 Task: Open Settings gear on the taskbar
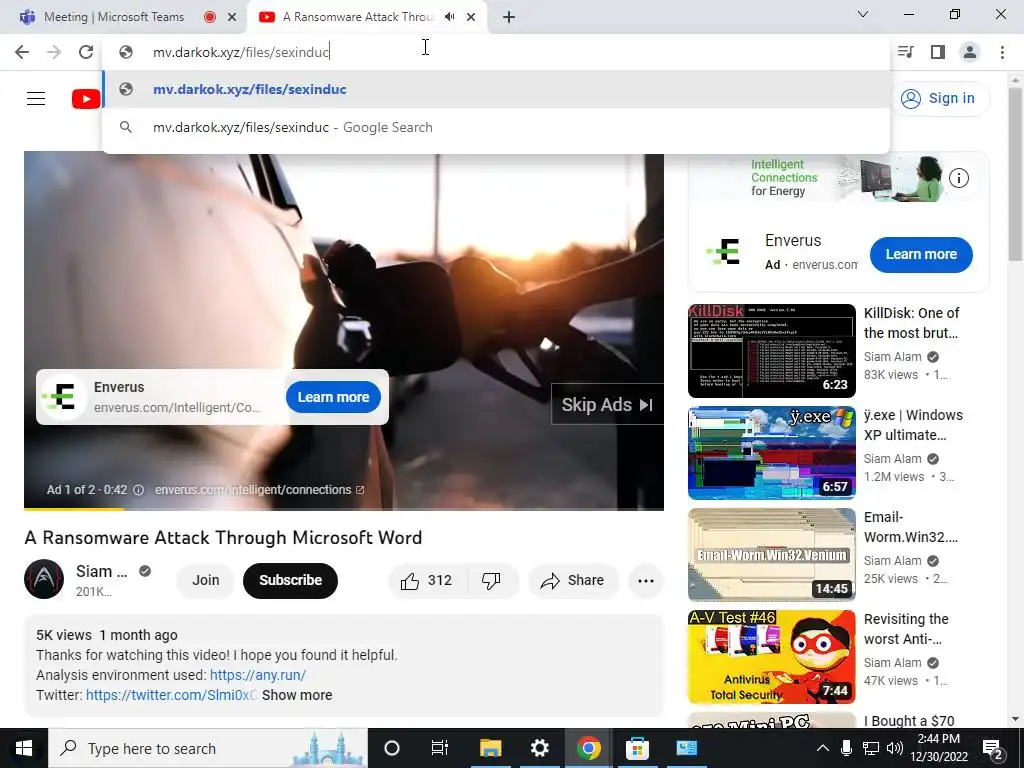click(539, 748)
